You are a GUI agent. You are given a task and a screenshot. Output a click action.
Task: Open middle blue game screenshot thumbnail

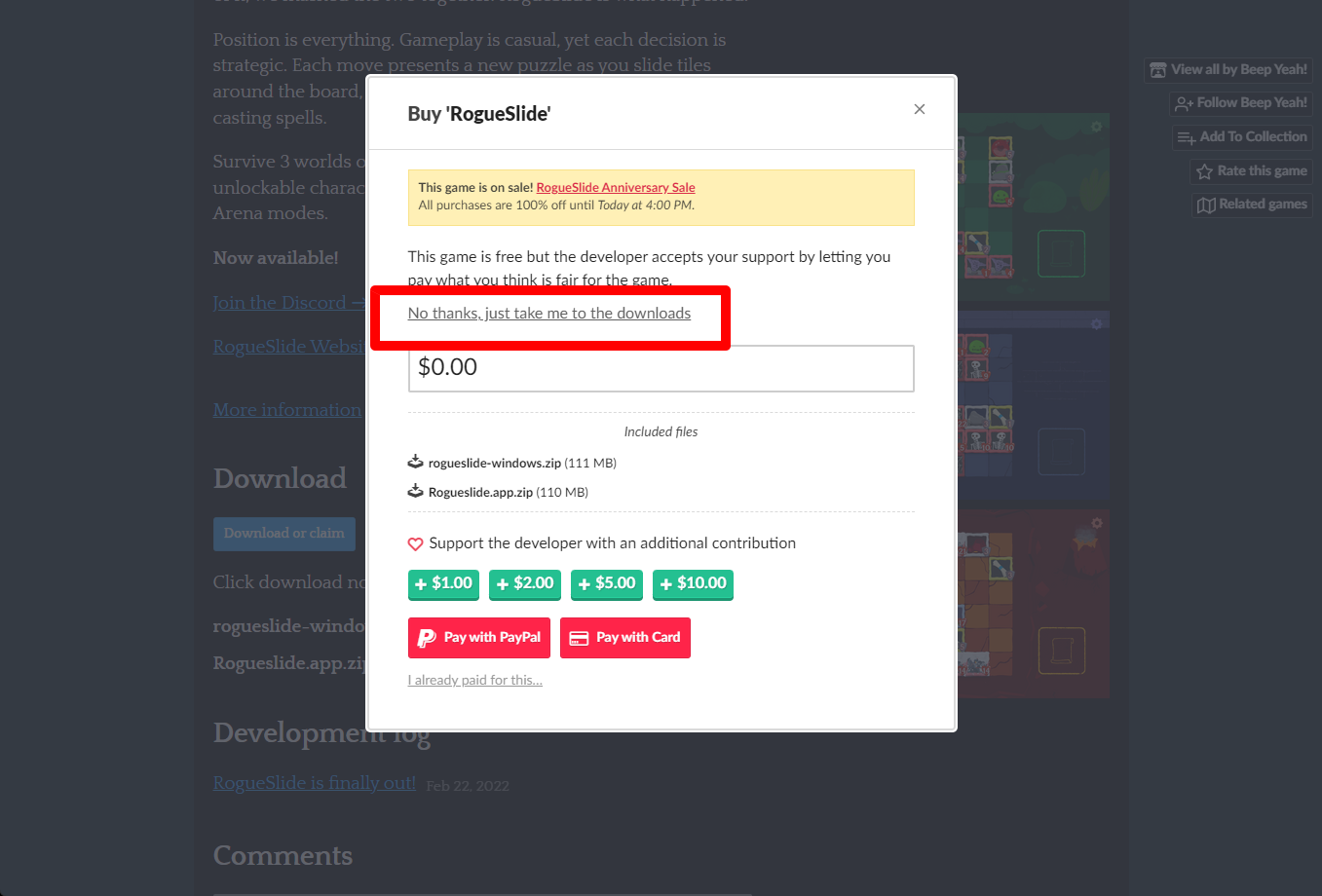pyautogui.click(x=1034, y=405)
